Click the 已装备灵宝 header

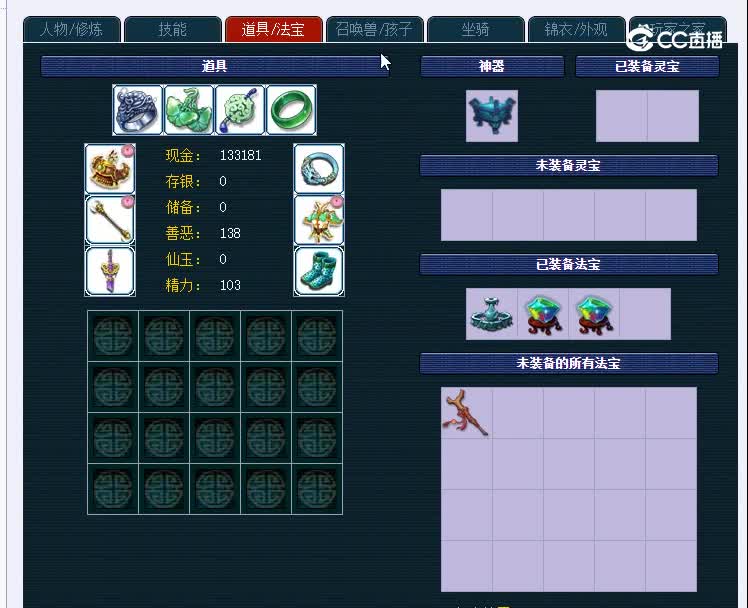click(647, 66)
